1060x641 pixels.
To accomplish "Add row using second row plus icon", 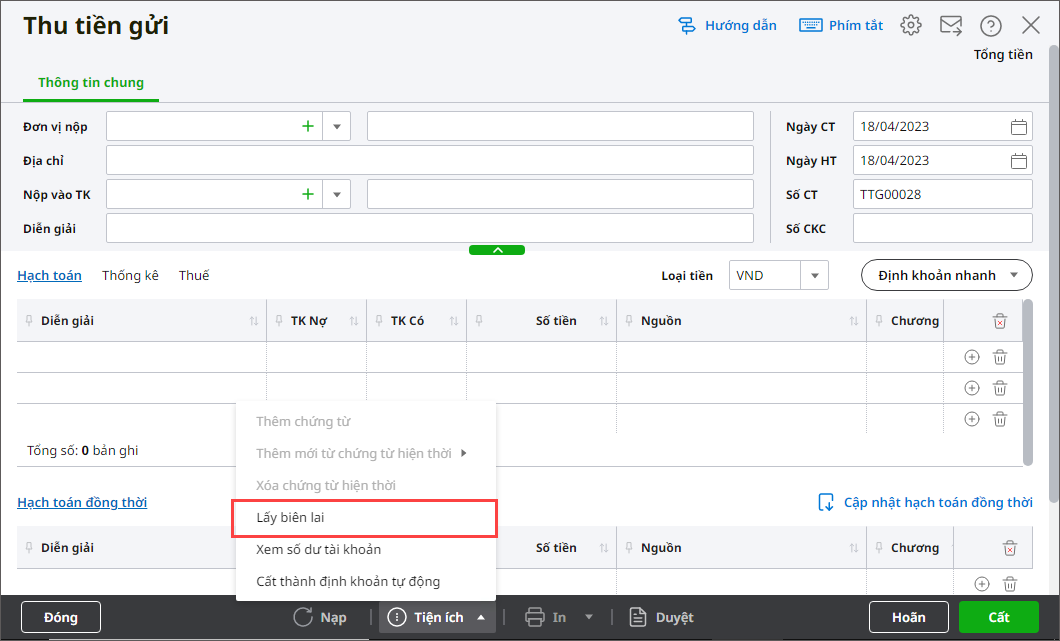I will click(971, 388).
